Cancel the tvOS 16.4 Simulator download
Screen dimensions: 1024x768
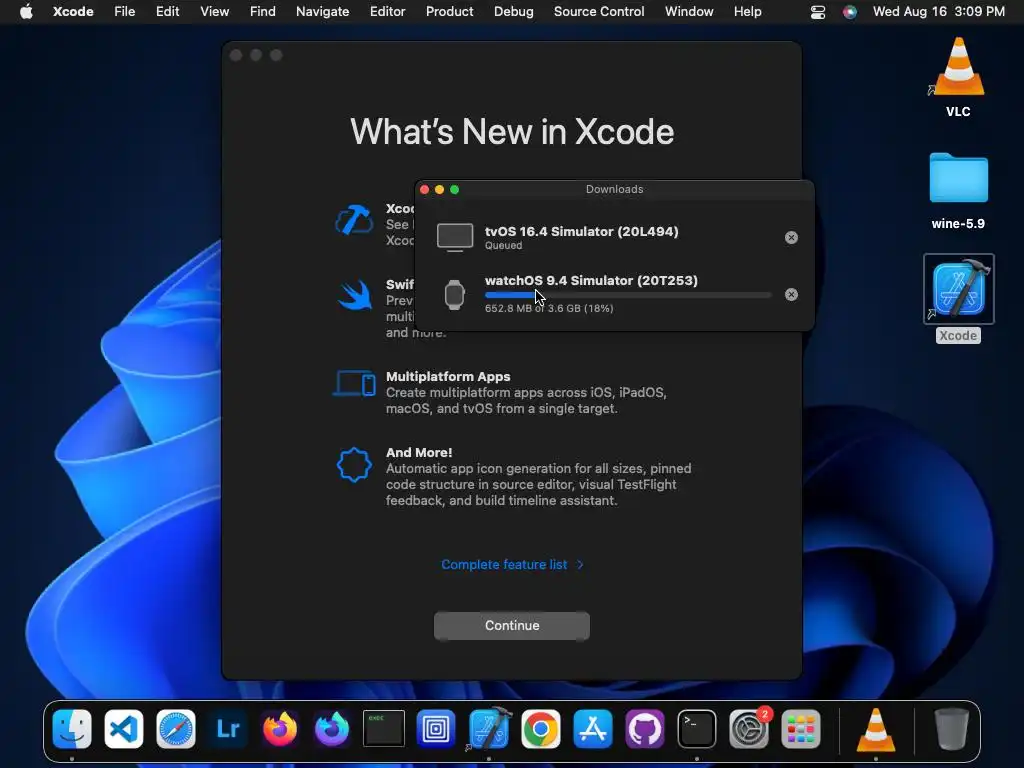[x=791, y=238]
